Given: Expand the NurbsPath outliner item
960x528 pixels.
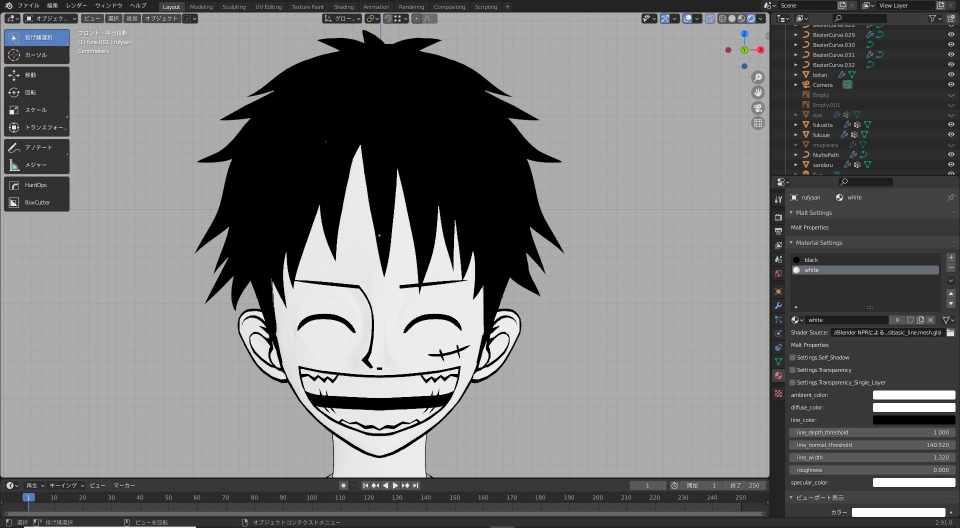Looking at the screenshot, I should click(x=796, y=155).
